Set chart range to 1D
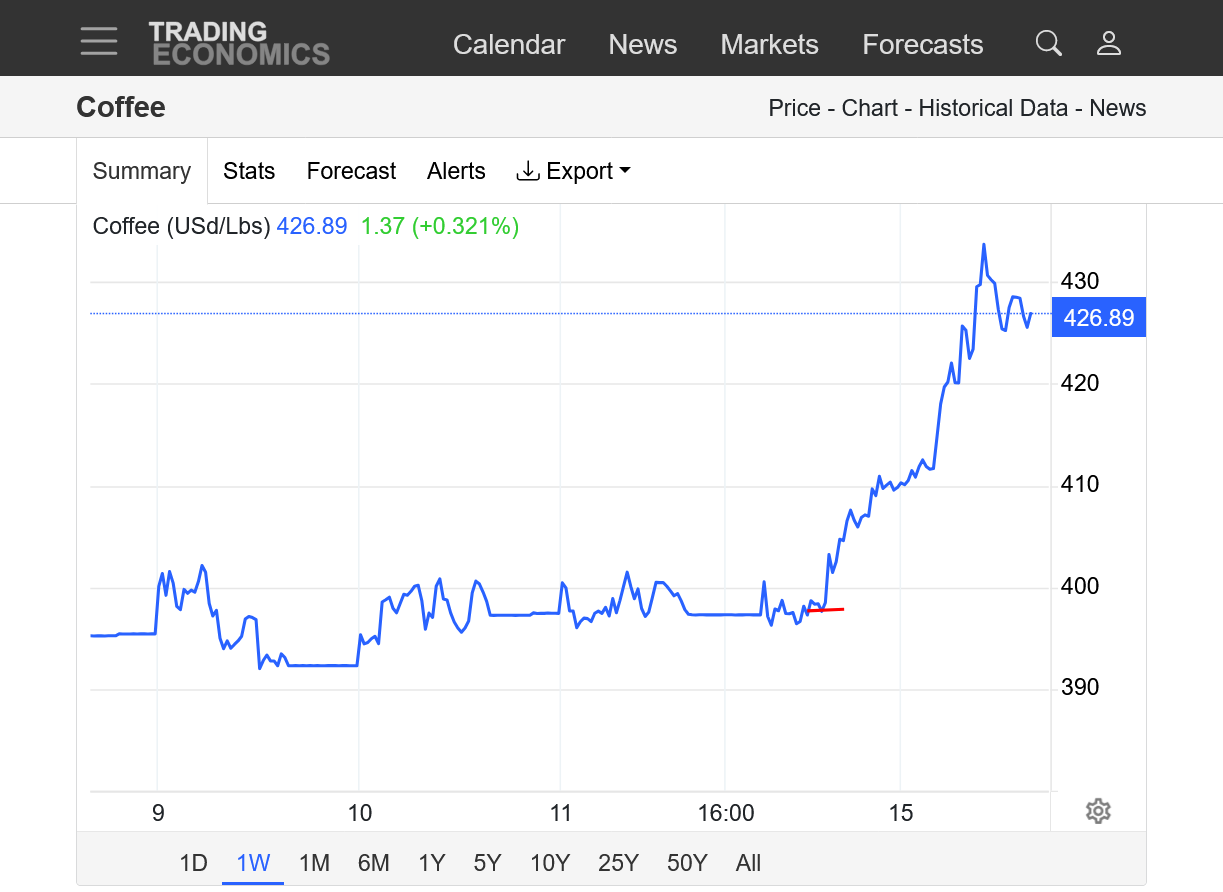Screen dimensions: 1223x892 (x=193, y=863)
